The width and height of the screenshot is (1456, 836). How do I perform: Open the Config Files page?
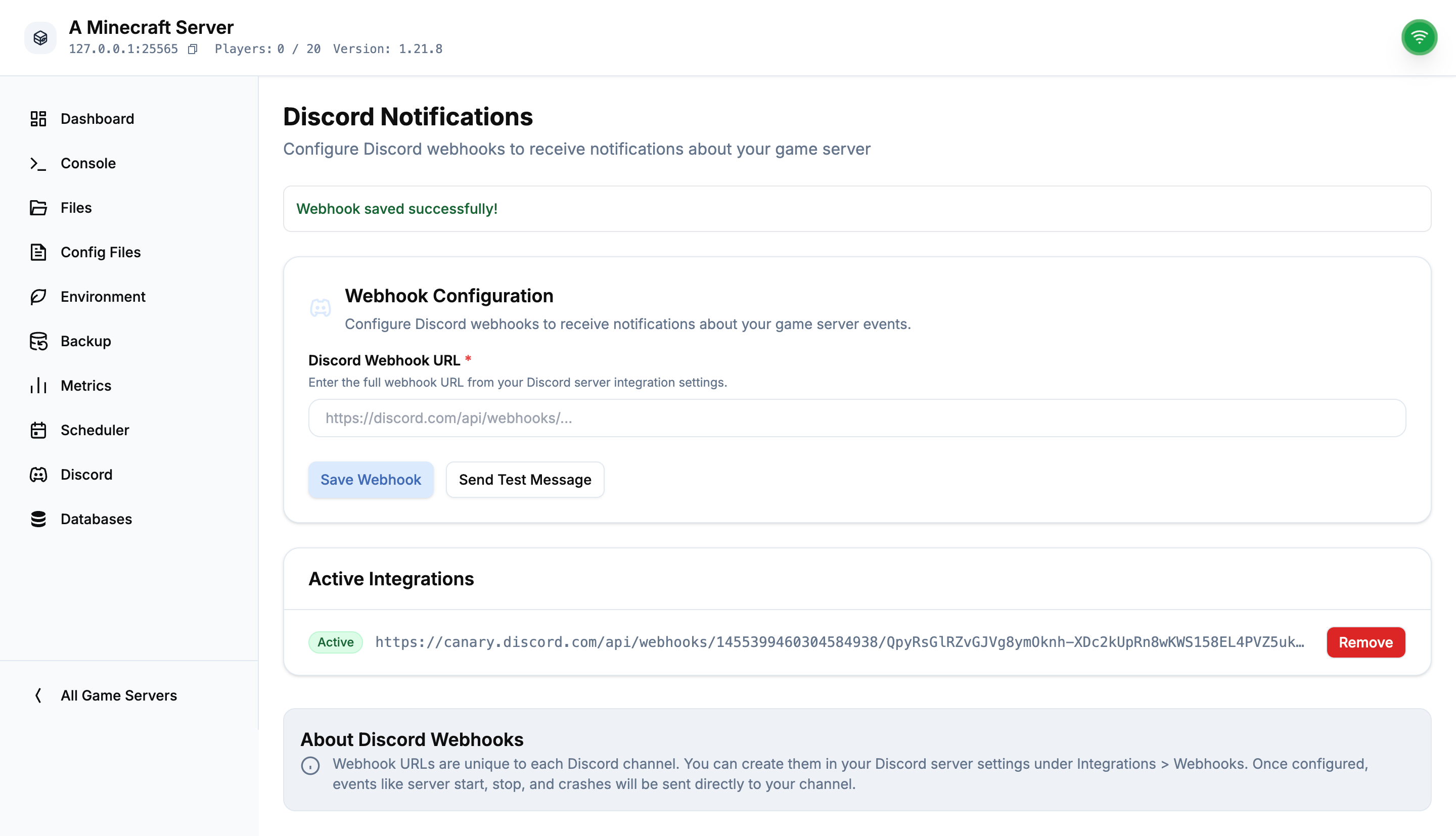(101, 252)
